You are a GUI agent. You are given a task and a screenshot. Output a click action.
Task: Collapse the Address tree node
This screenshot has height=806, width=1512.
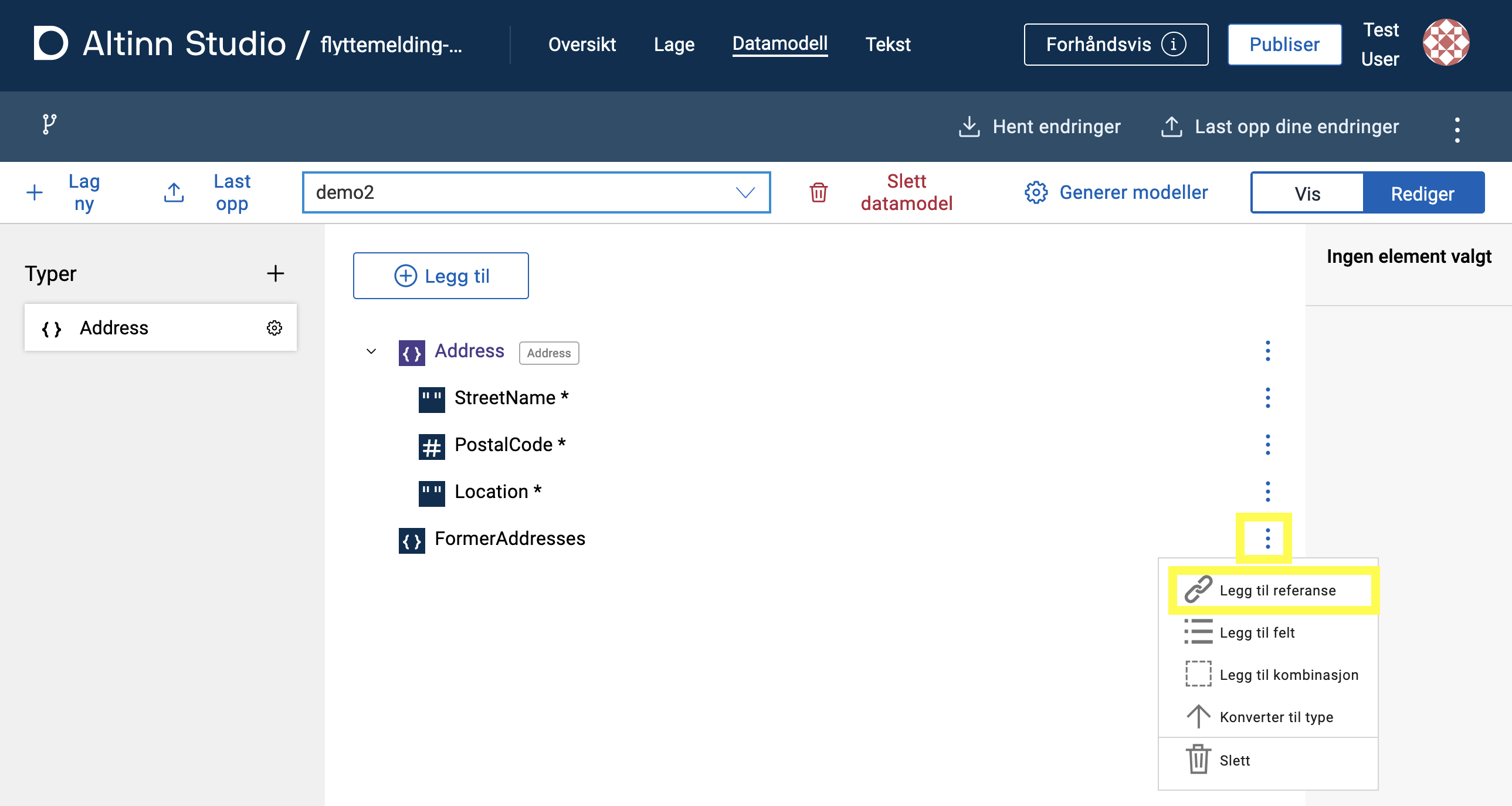[371, 351]
